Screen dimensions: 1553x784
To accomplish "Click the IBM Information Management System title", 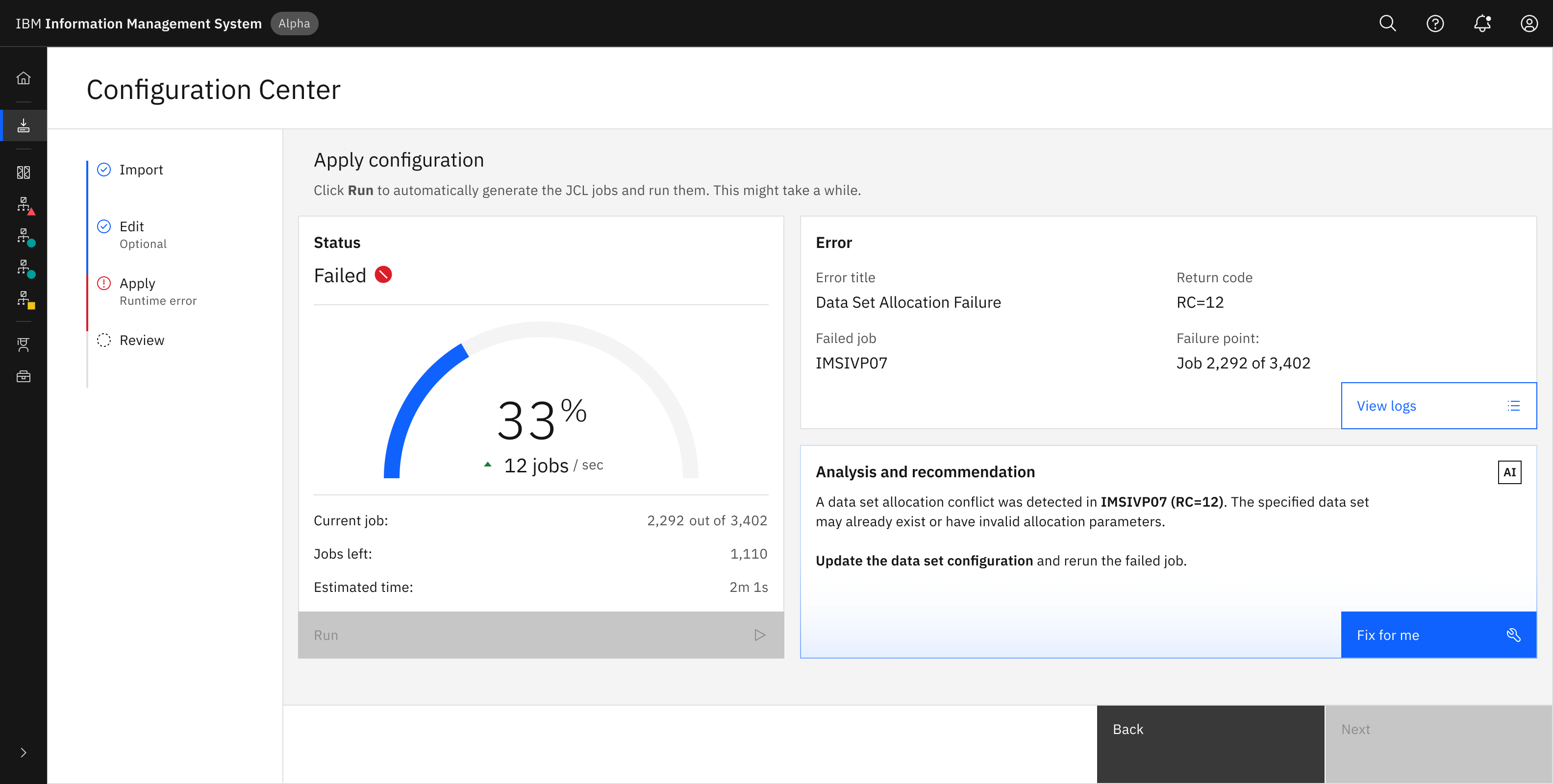I will [139, 24].
